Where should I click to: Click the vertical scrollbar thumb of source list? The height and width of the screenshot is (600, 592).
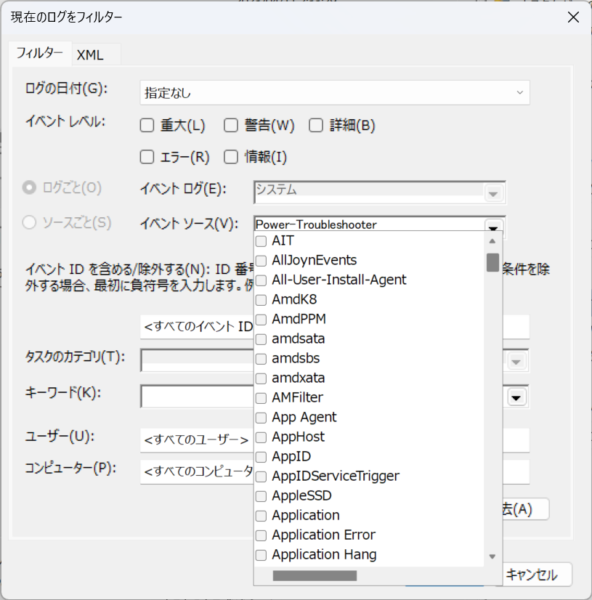pos(493,262)
